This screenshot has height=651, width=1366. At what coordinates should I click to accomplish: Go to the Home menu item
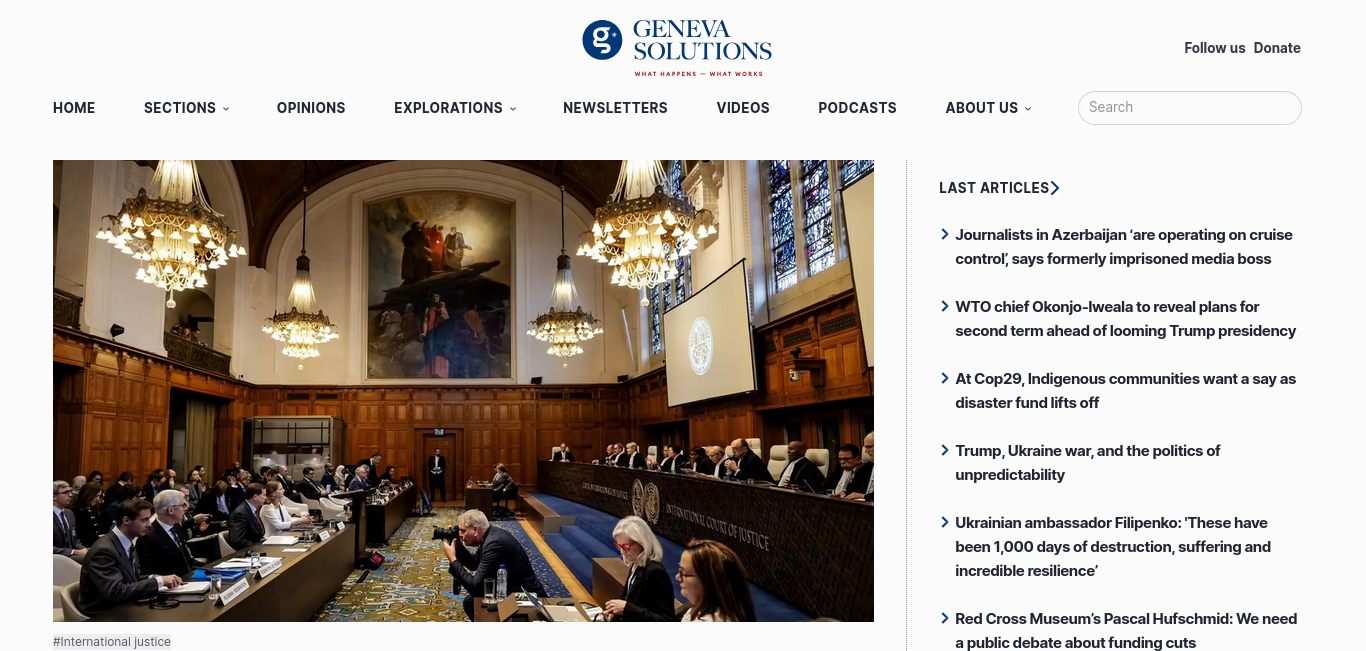(x=74, y=108)
